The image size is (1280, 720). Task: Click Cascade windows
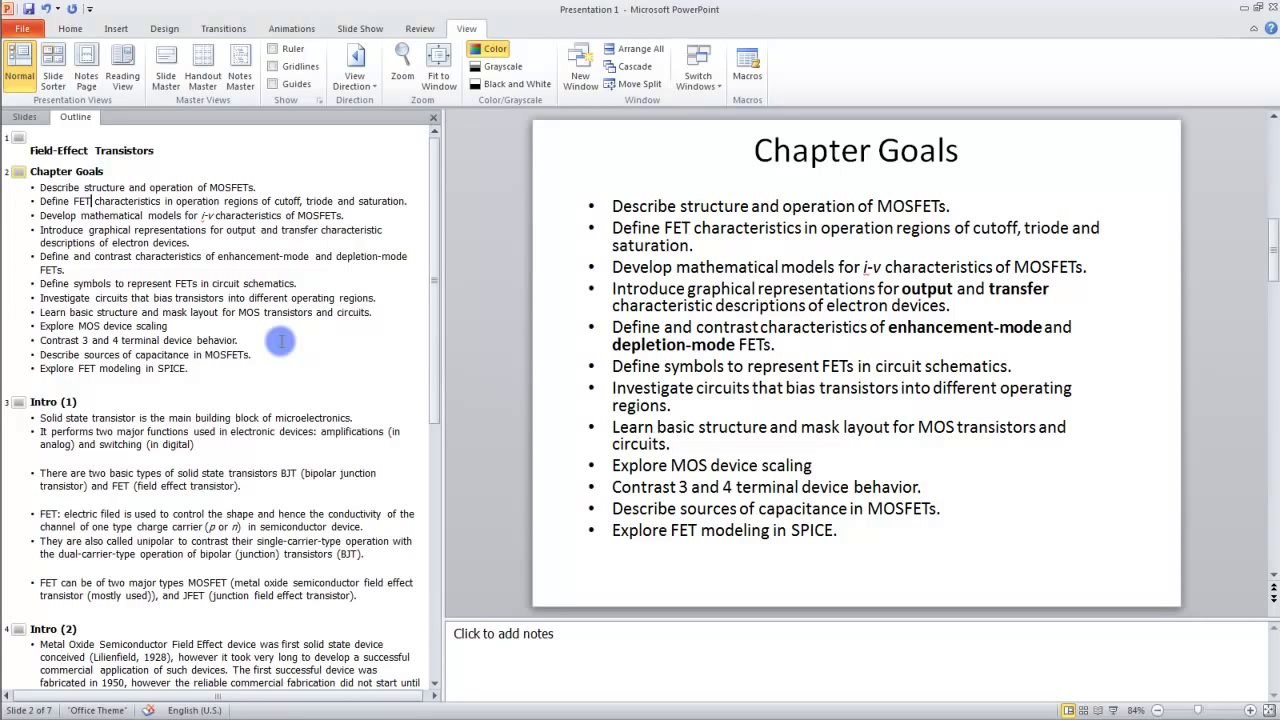coord(628,66)
